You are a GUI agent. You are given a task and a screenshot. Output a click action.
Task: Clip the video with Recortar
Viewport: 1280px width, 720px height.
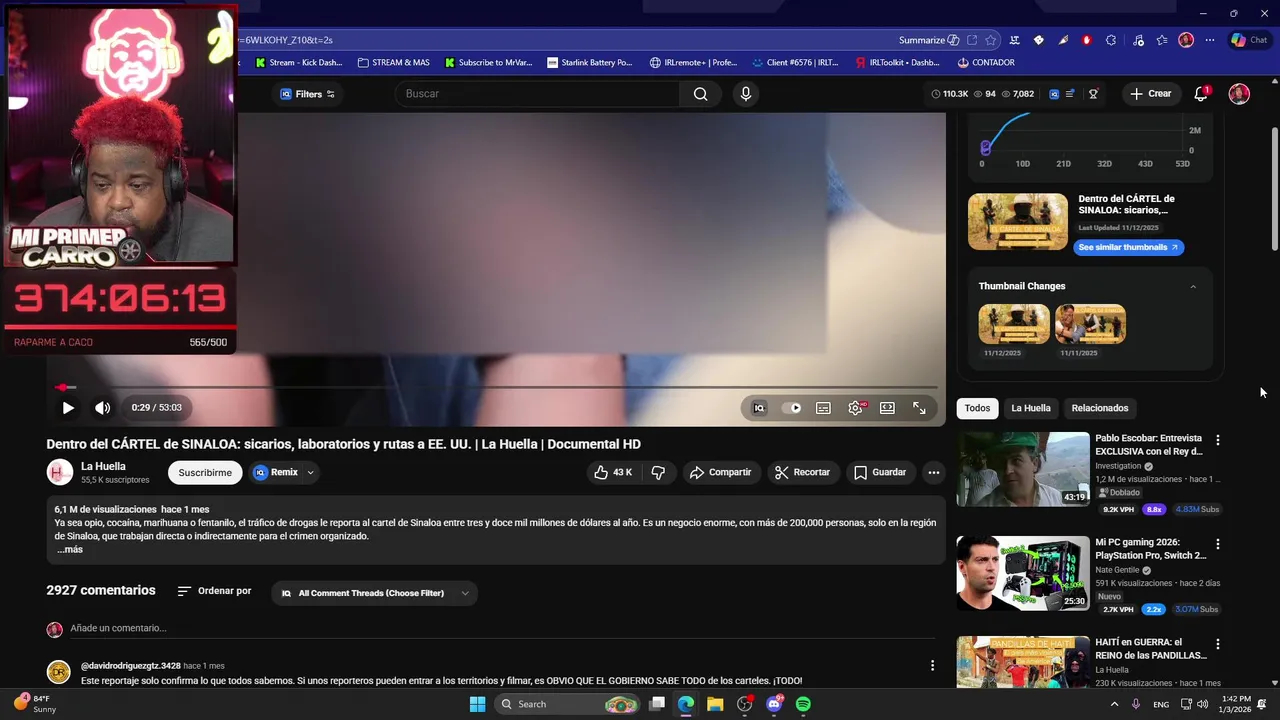coord(803,472)
